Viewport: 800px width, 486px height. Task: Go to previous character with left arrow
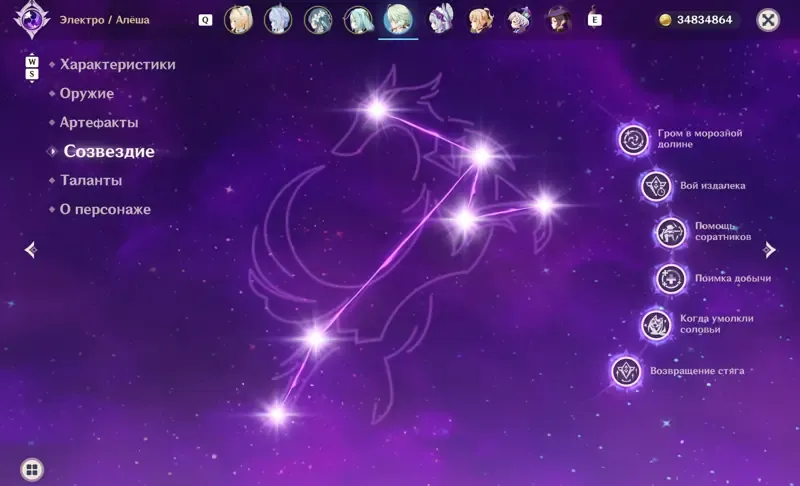tap(31, 249)
